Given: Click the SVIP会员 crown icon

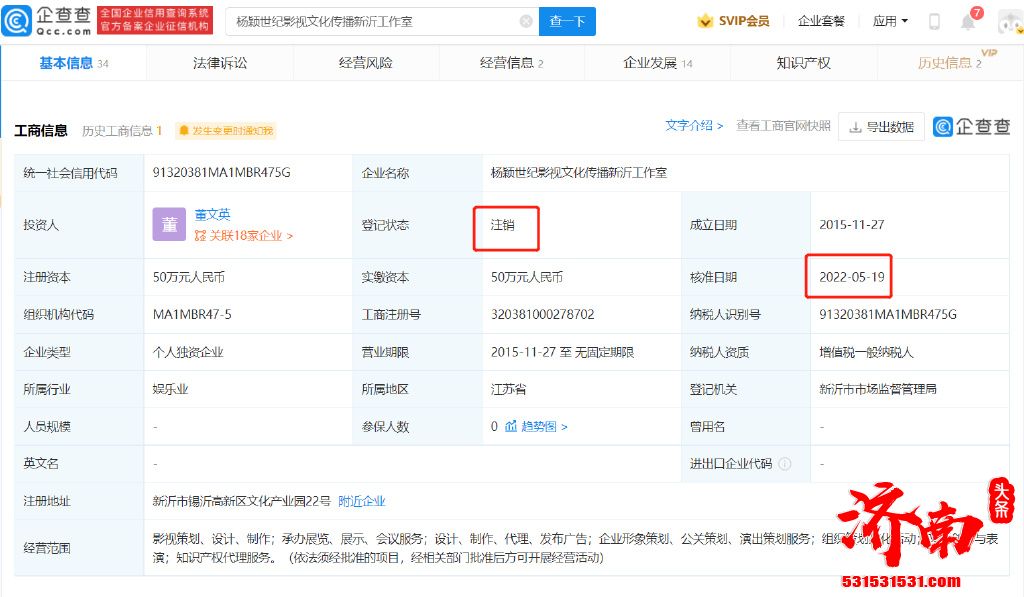Looking at the screenshot, I should point(705,21).
